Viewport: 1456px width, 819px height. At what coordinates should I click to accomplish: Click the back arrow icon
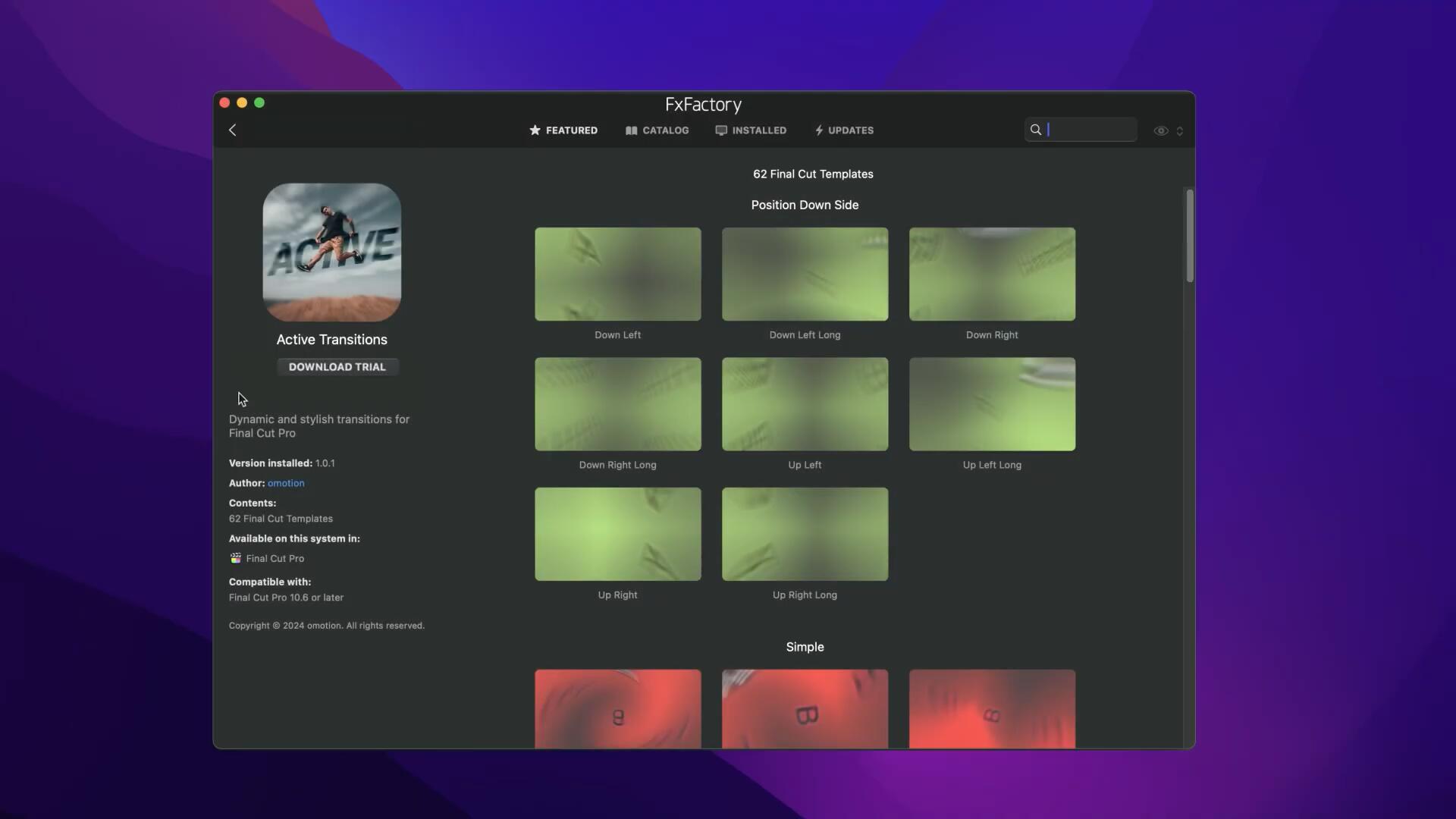233,130
